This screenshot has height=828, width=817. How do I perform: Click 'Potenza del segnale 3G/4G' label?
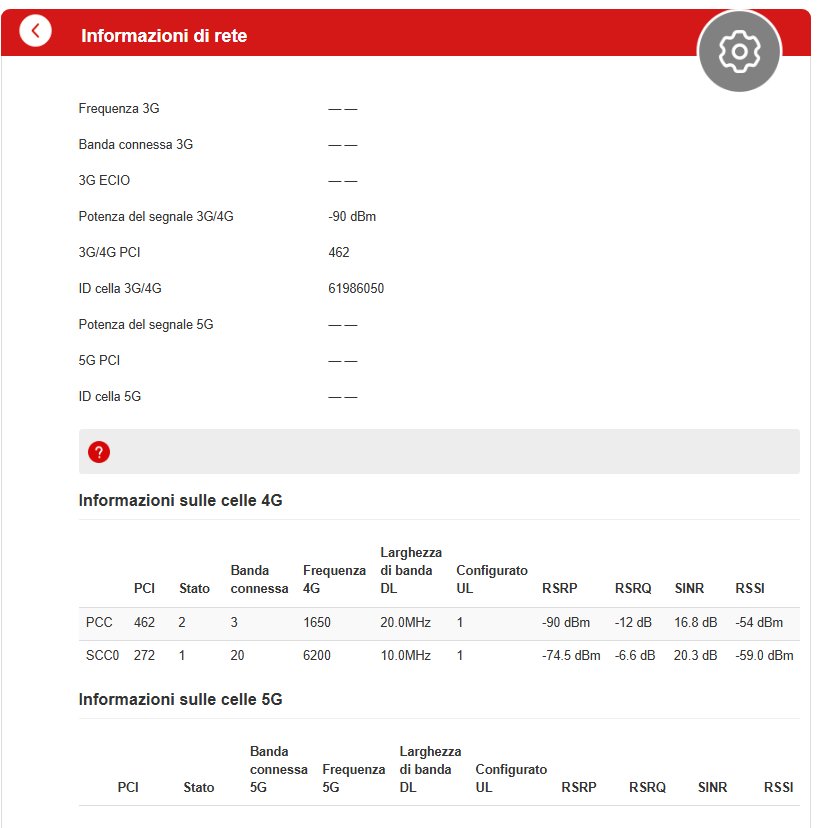(156, 217)
